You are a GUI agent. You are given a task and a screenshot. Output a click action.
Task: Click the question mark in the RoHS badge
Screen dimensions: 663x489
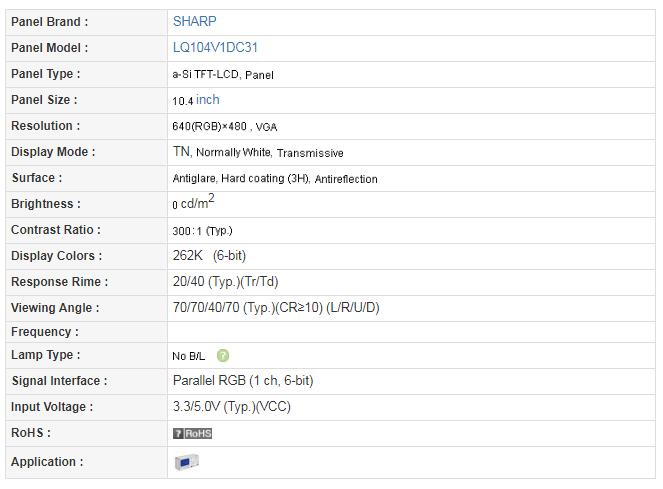click(178, 433)
